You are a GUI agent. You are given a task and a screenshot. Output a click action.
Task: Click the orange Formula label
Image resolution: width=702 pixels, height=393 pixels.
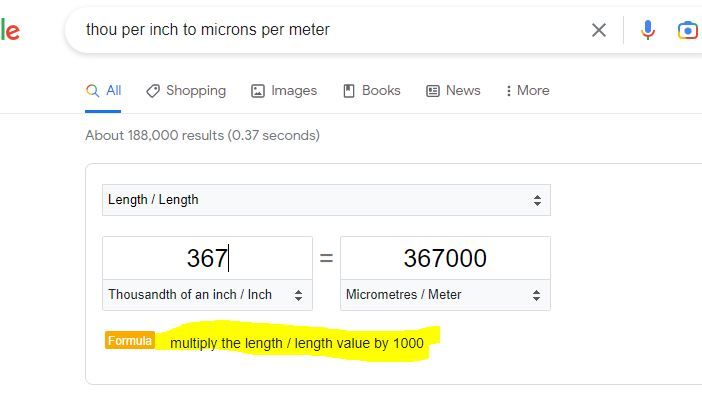click(130, 341)
